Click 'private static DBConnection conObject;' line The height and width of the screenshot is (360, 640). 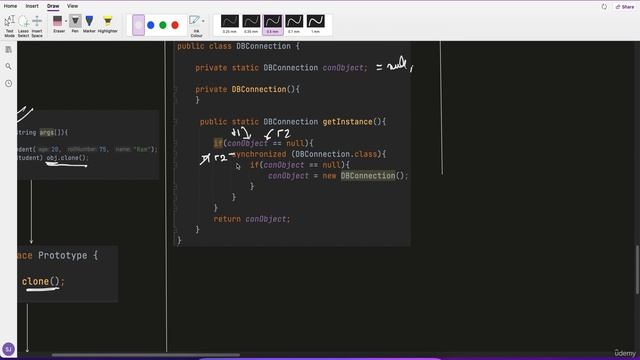pos(281,68)
